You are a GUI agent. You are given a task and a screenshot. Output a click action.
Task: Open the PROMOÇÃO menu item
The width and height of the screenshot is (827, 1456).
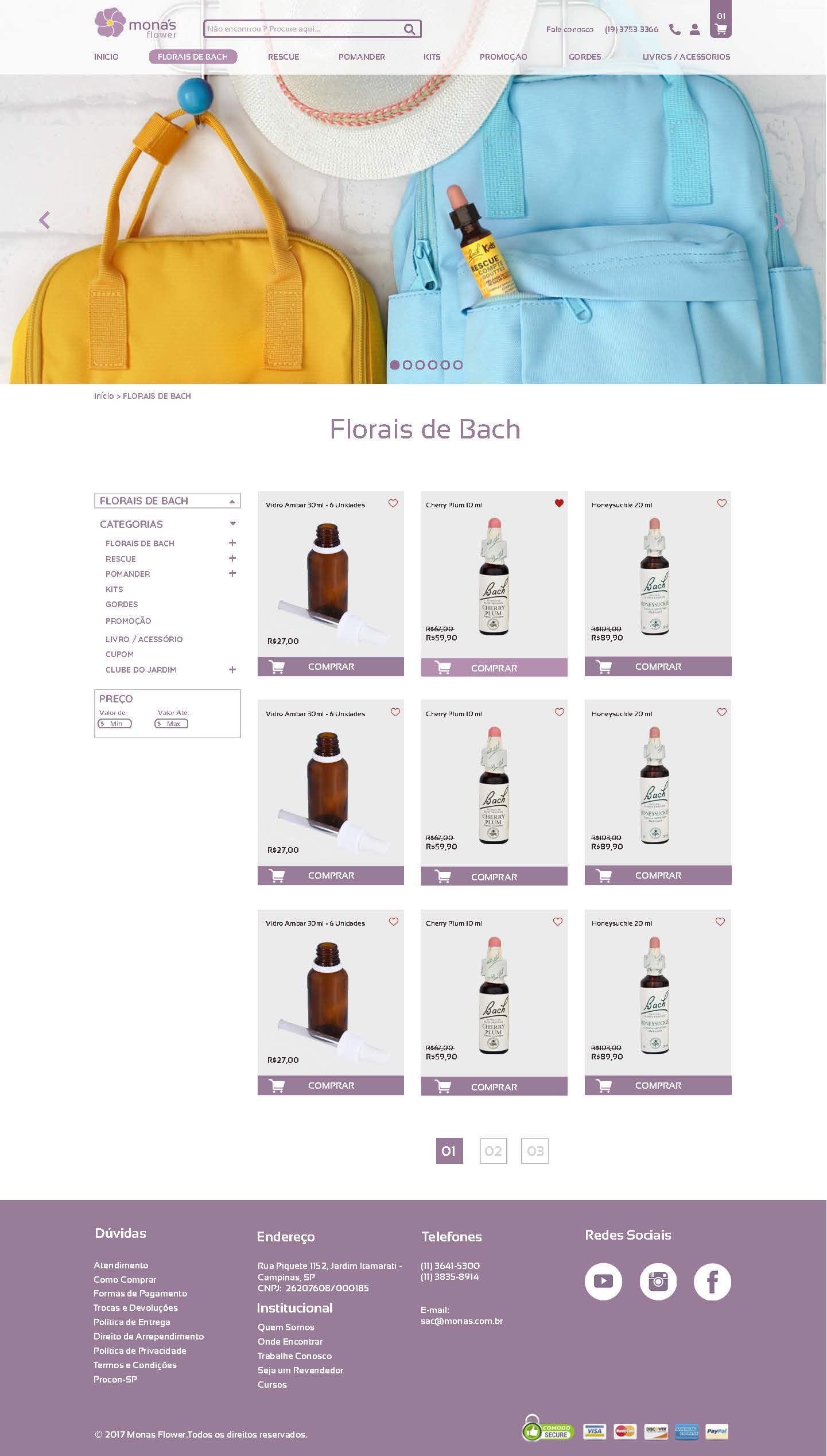coord(503,57)
